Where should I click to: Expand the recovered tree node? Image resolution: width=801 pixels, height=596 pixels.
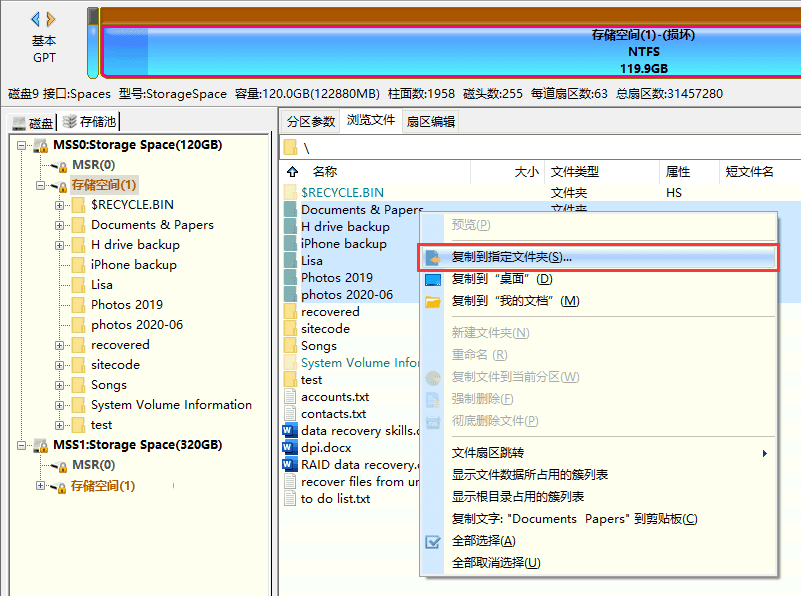click(x=60, y=345)
